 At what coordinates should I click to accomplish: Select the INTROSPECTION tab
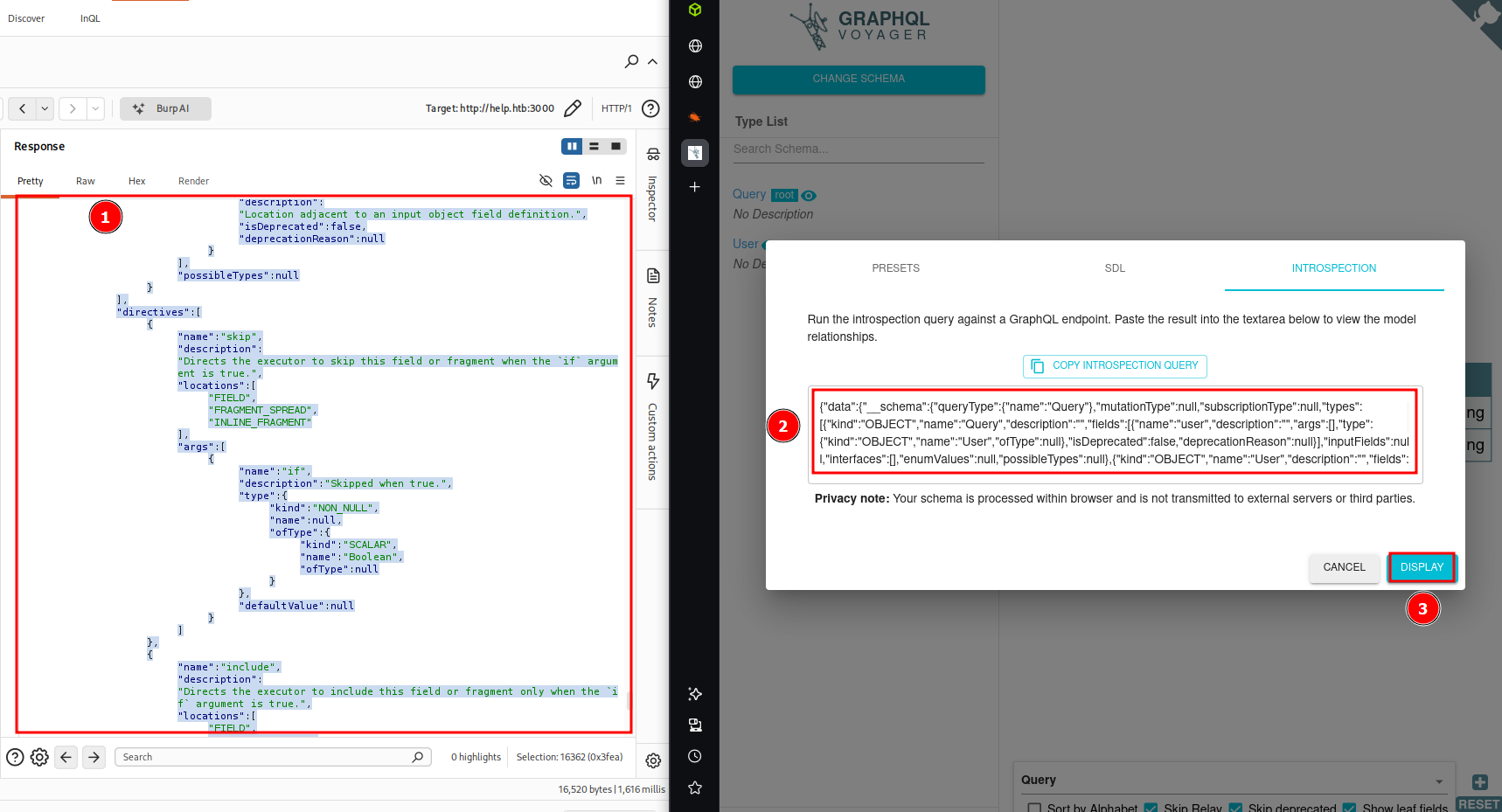point(1334,268)
